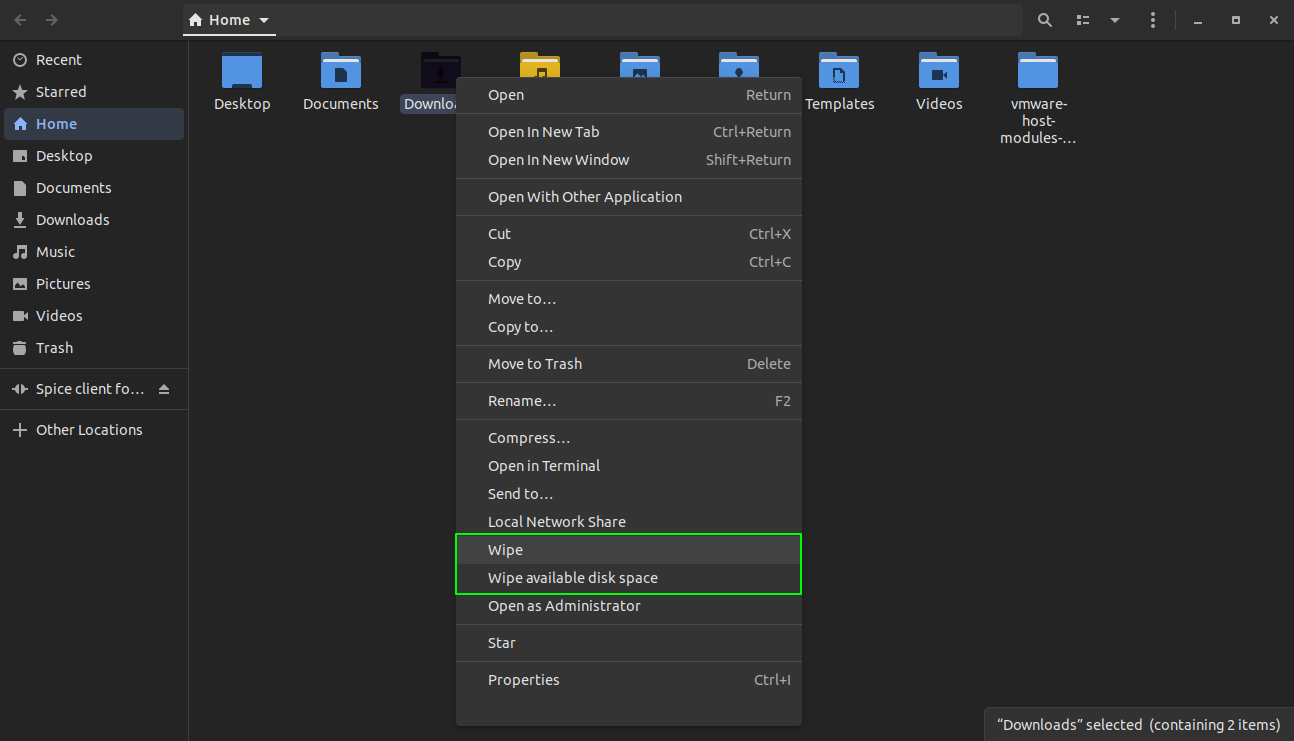Star the Downloads folder via context menu
1294x741 pixels.
pyautogui.click(x=501, y=642)
